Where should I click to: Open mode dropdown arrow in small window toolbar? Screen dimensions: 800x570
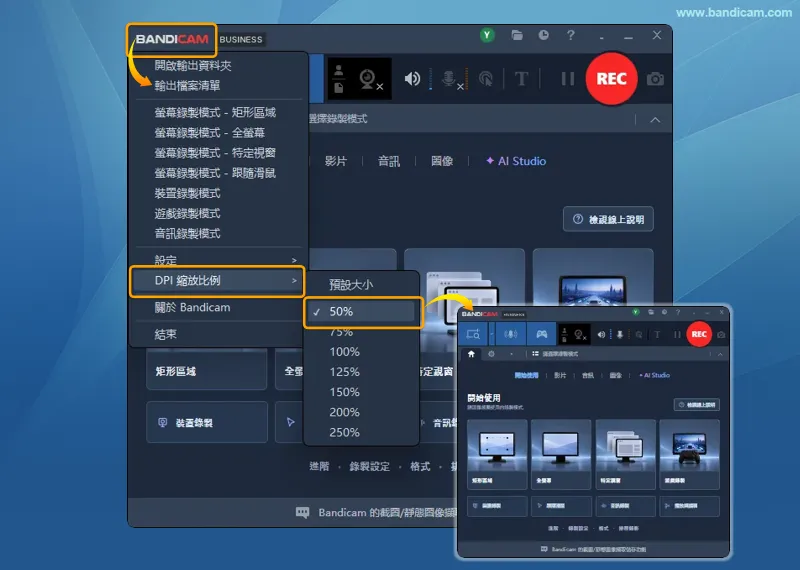point(492,335)
